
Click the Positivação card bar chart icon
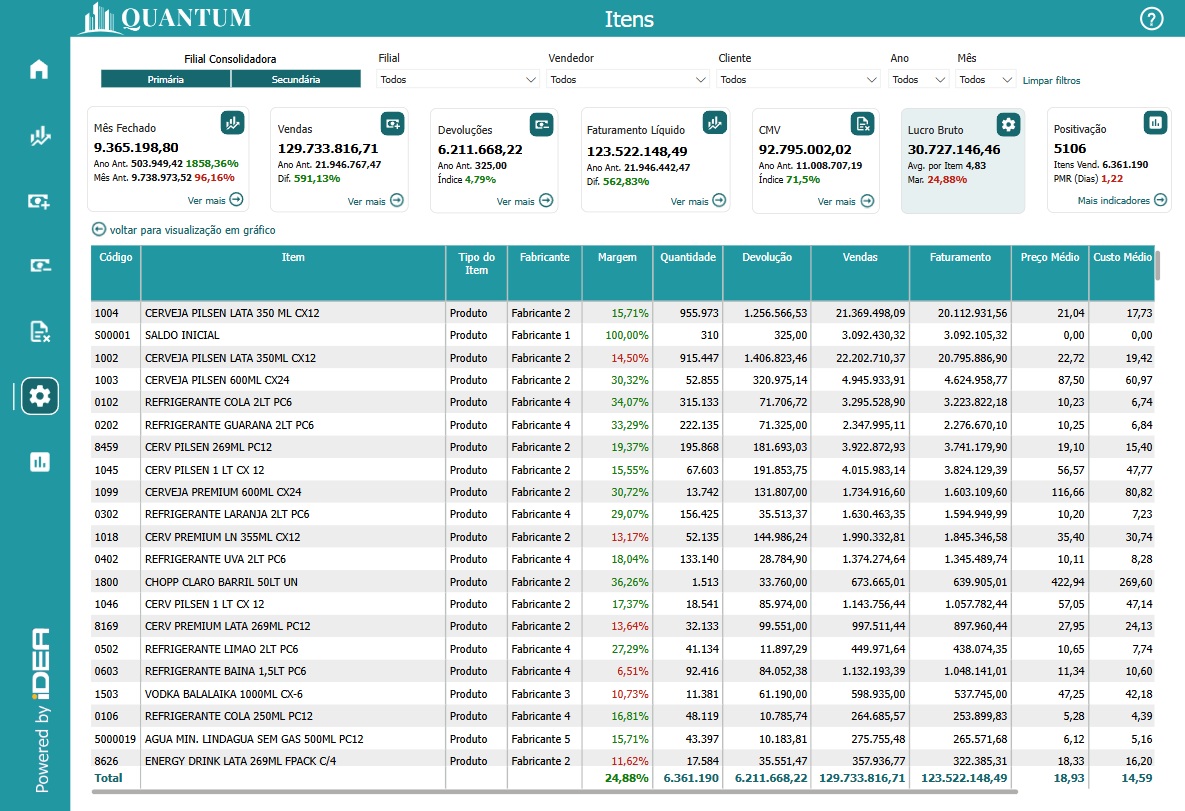pos(1155,123)
